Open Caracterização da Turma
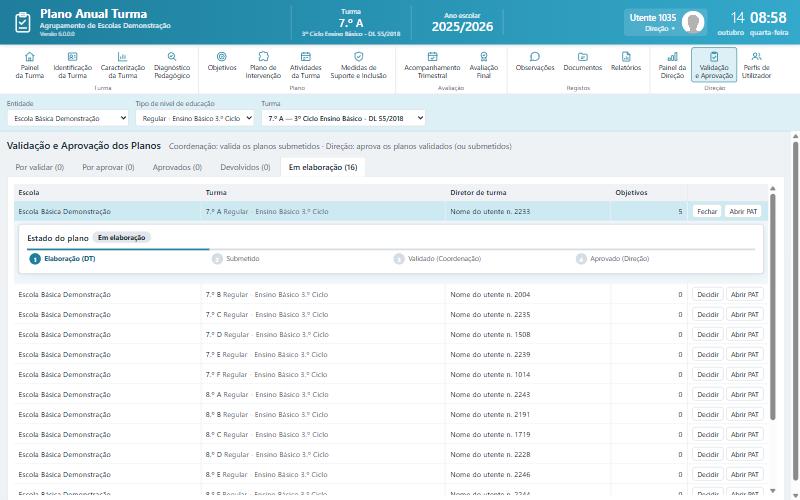The height and width of the screenshot is (500, 800). (122, 65)
